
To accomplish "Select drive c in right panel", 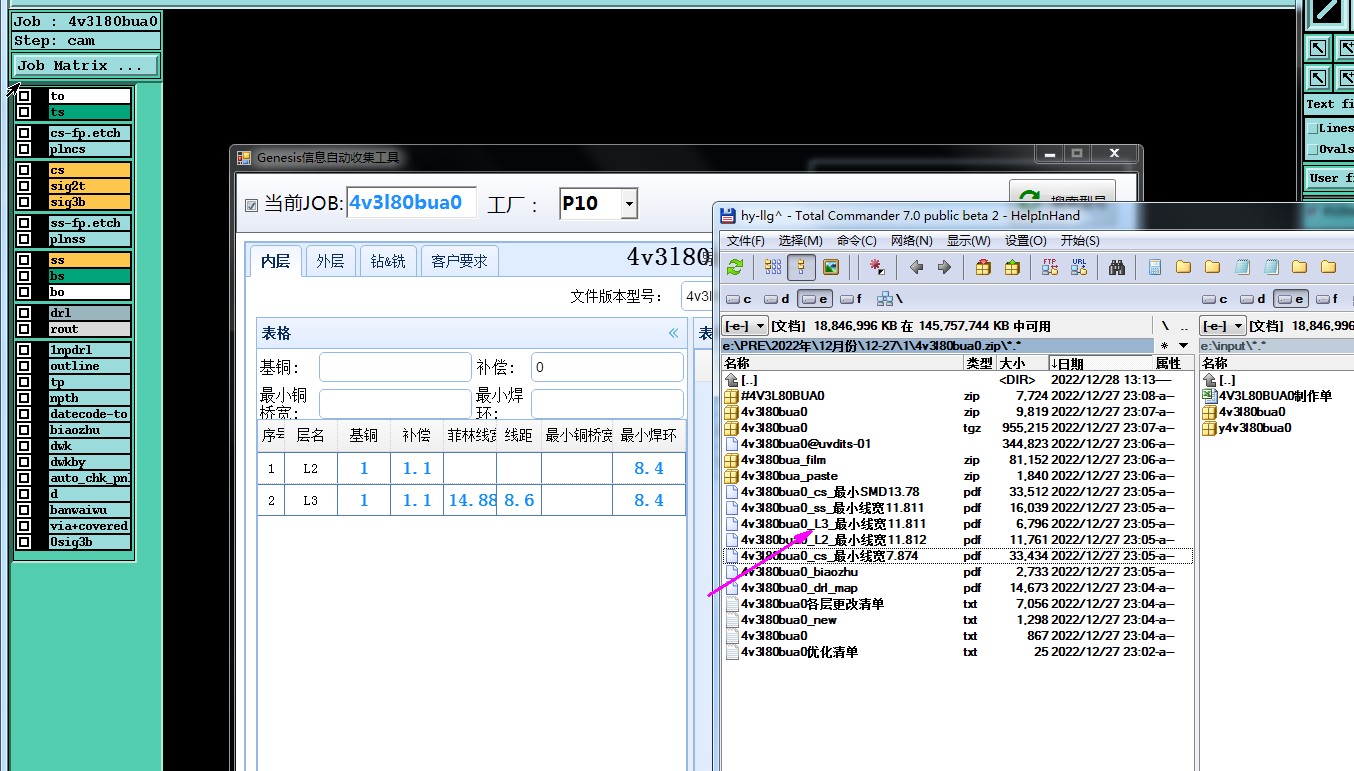I will 1216,299.
